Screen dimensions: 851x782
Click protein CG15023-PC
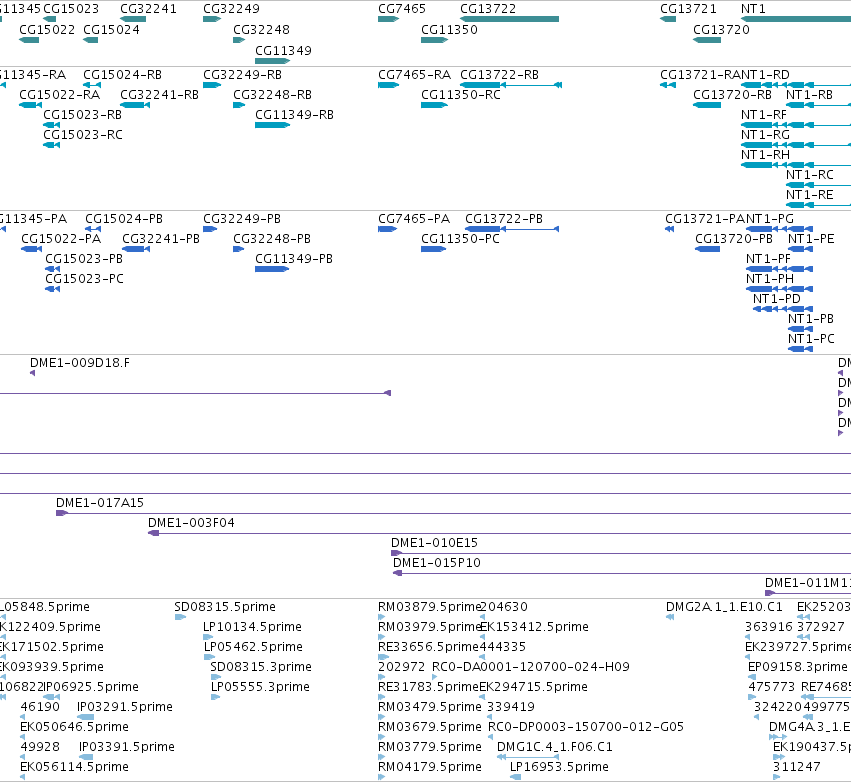pos(84,278)
